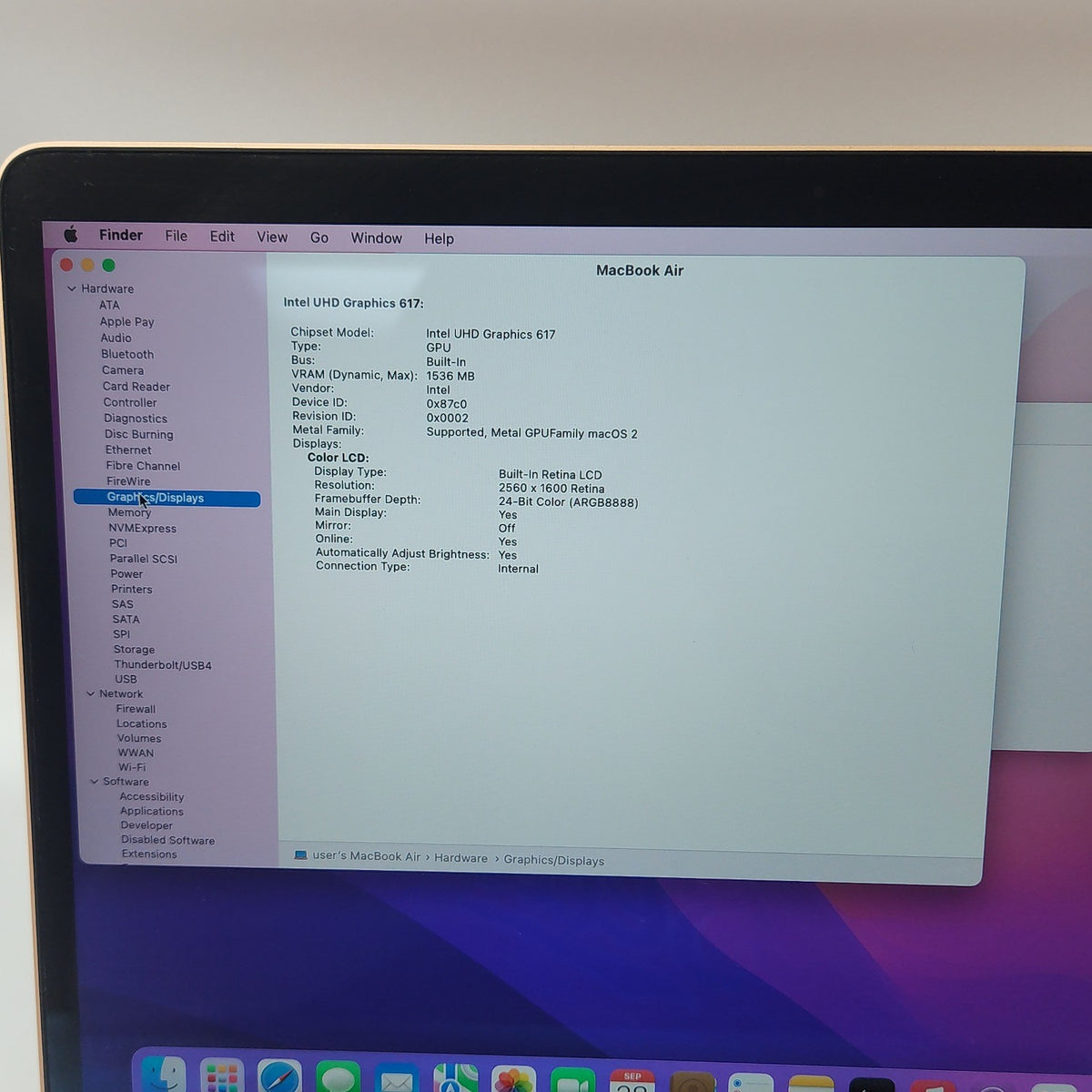Image resolution: width=1092 pixels, height=1092 pixels.
Task: Click Hardware in the bottom path bar
Action: tap(460, 858)
